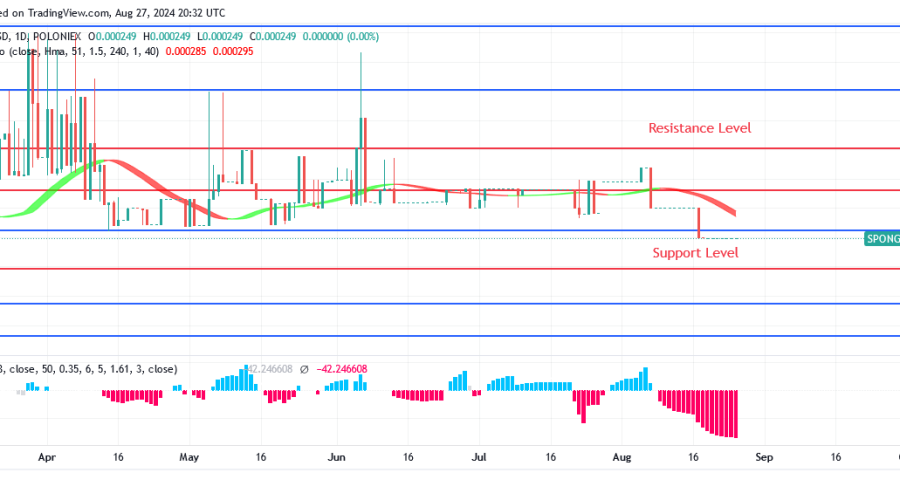Click the null symbol in oscillator legend
900x500 pixels.
[303, 369]
